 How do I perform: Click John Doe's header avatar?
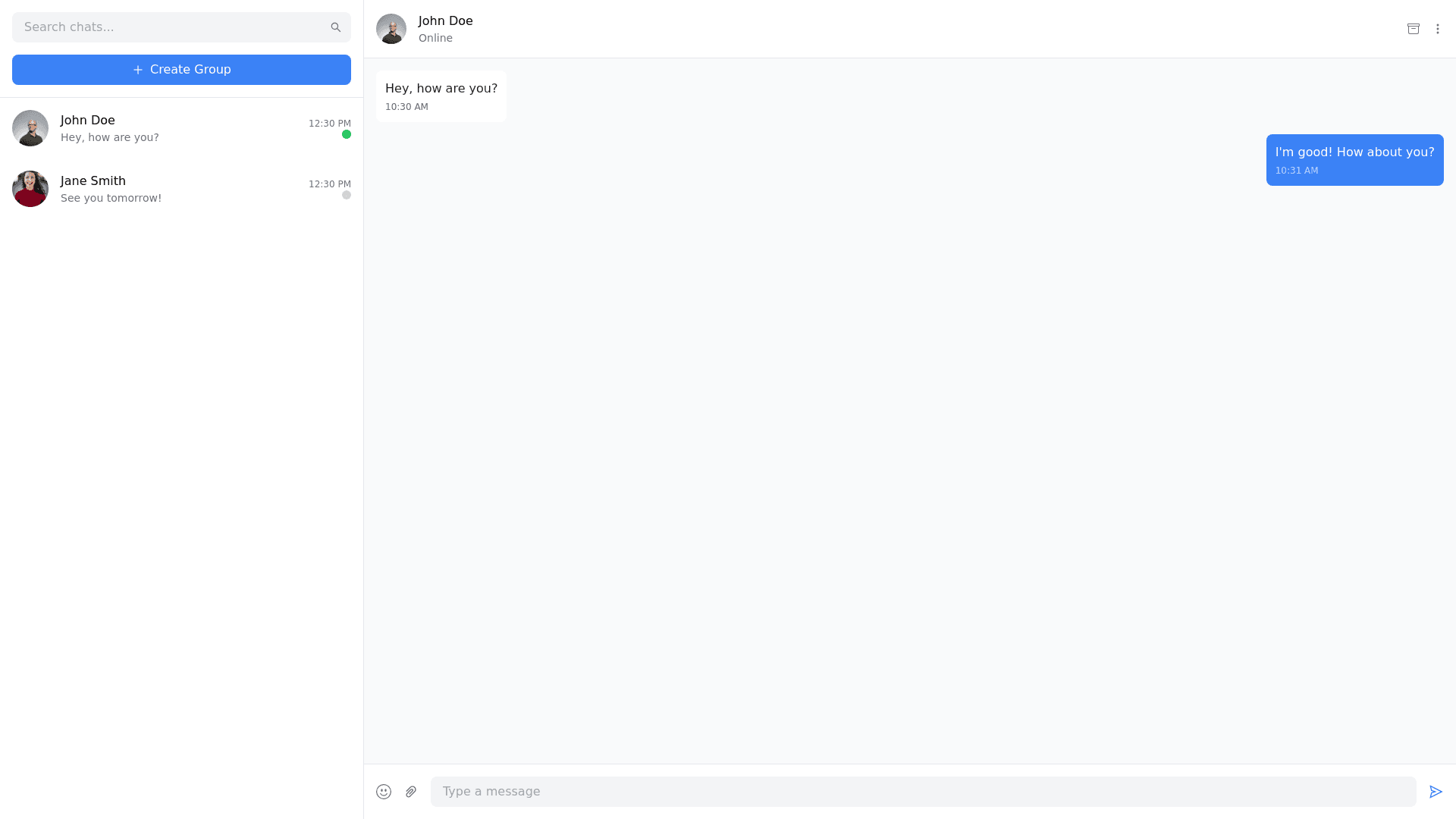click(x=391, y=29)
